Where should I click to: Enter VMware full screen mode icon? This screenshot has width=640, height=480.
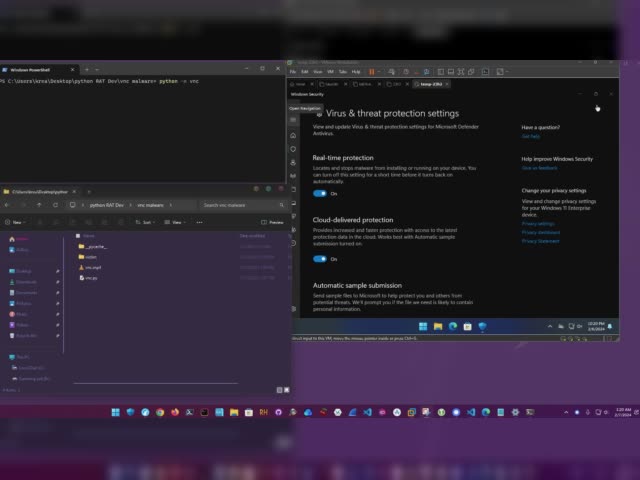tap(461, 72)
